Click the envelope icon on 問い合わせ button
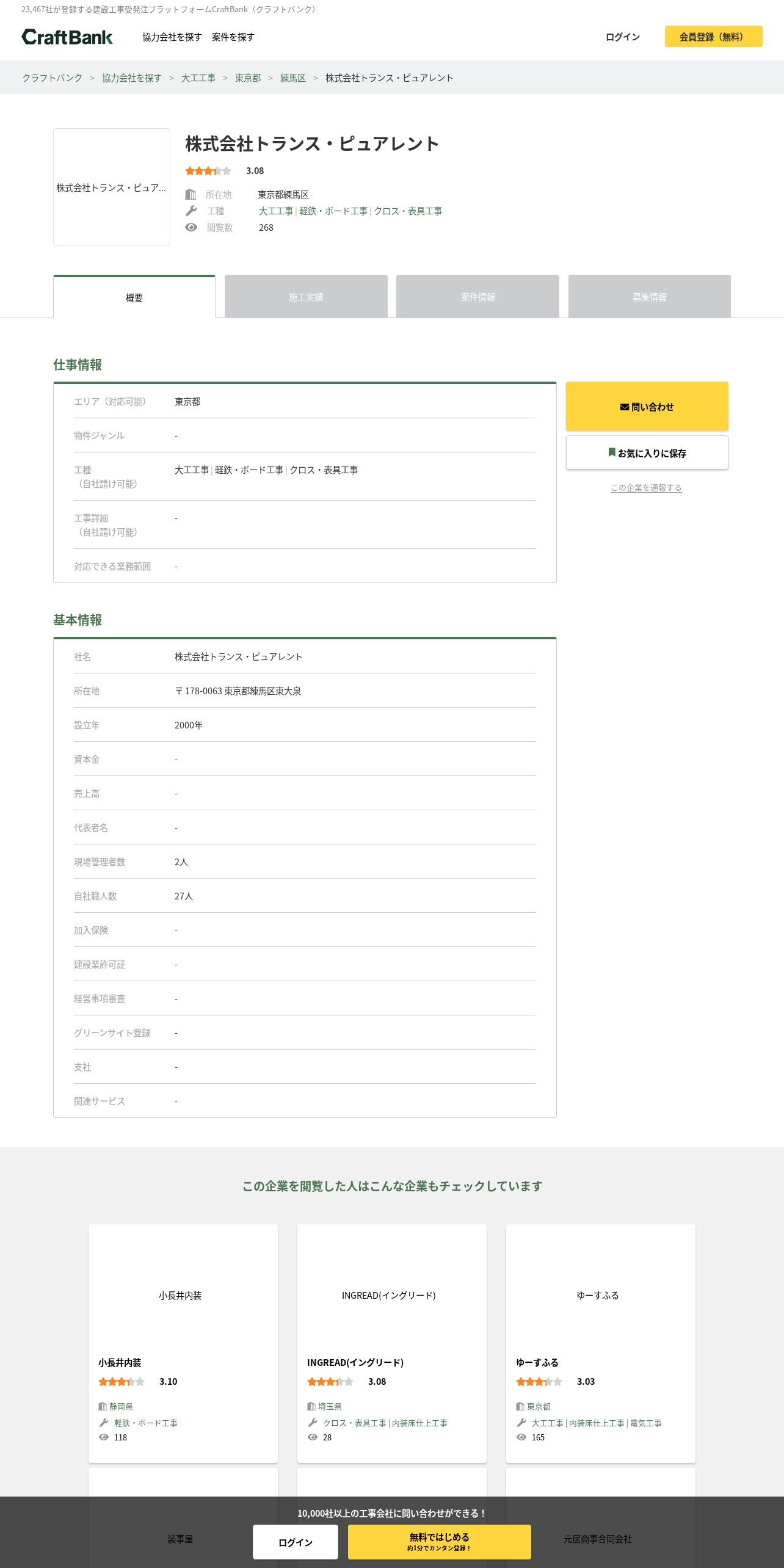Viewport: 784px width, 1568px height. pos(625,407)
